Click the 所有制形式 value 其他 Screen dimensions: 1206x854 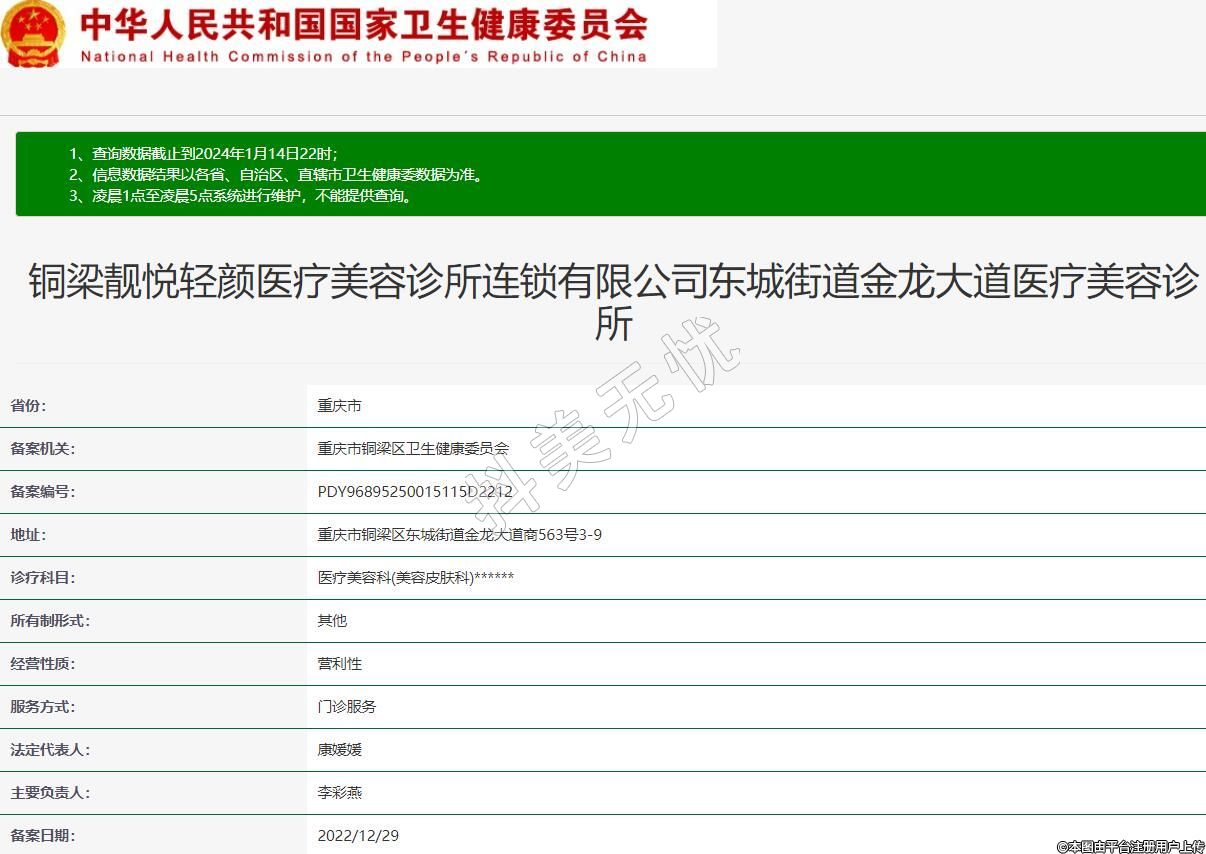[x=332, y=621]
